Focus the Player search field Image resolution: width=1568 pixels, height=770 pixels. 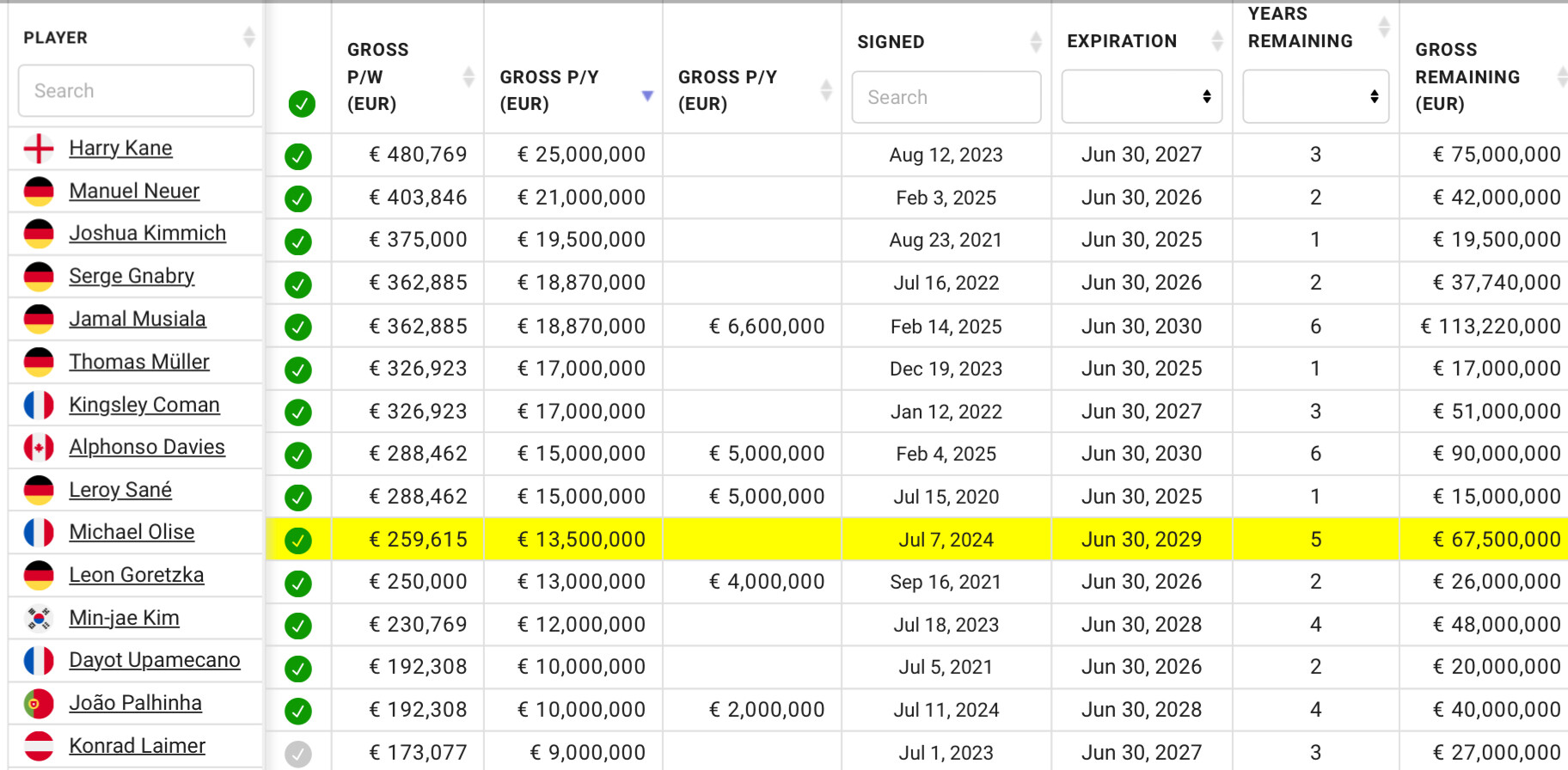[x=136, y=91]
